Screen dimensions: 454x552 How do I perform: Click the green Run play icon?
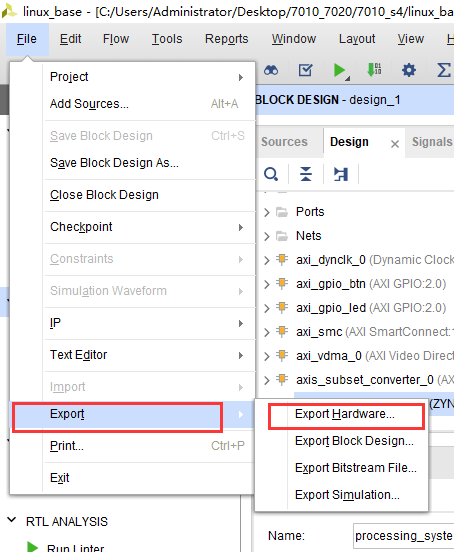pyautogui.click(x=340, y=70)
